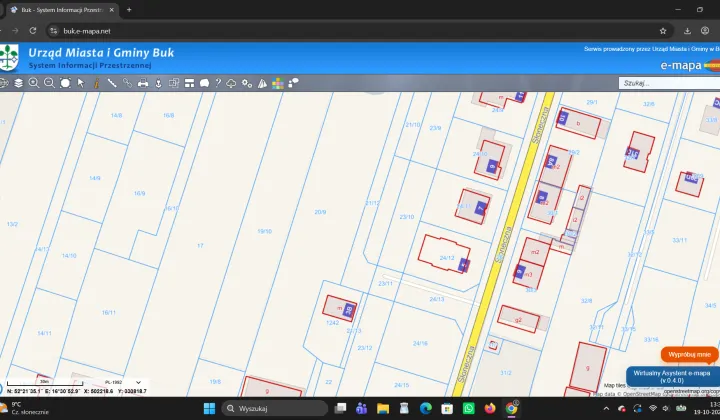
Task: Reload the page with the refresh button
Action: pyautogui.click(x=33, y=31)
